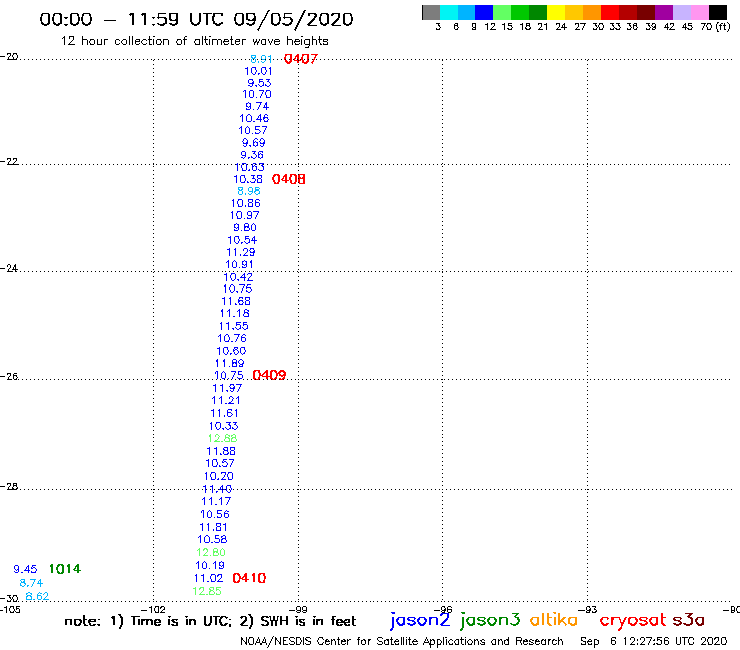Screen dimensions: 740x650
Task: Click the -102 longitude axis label
Action: point(153,609)
